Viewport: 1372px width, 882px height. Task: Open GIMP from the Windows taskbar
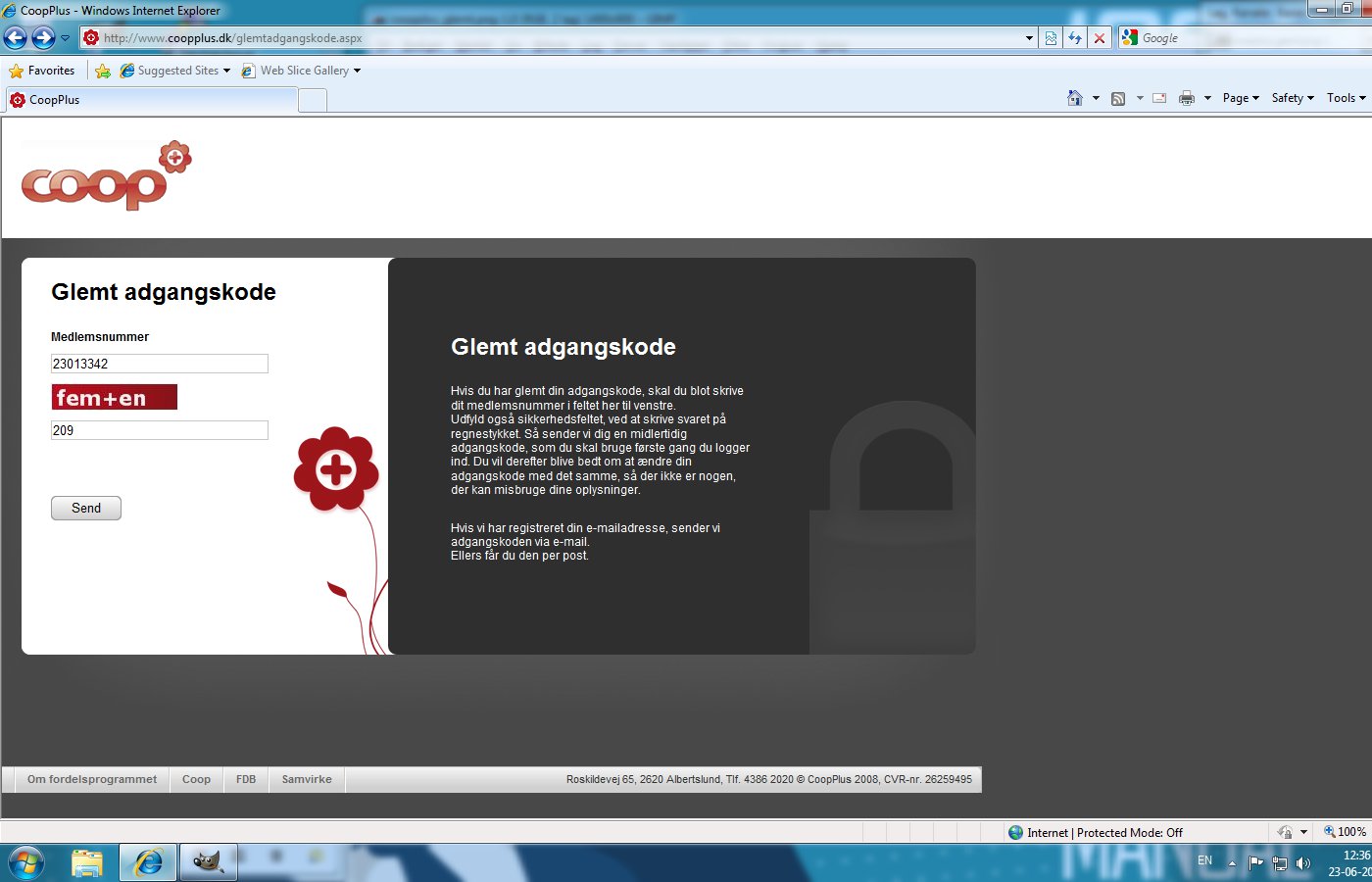pos(208,862)
